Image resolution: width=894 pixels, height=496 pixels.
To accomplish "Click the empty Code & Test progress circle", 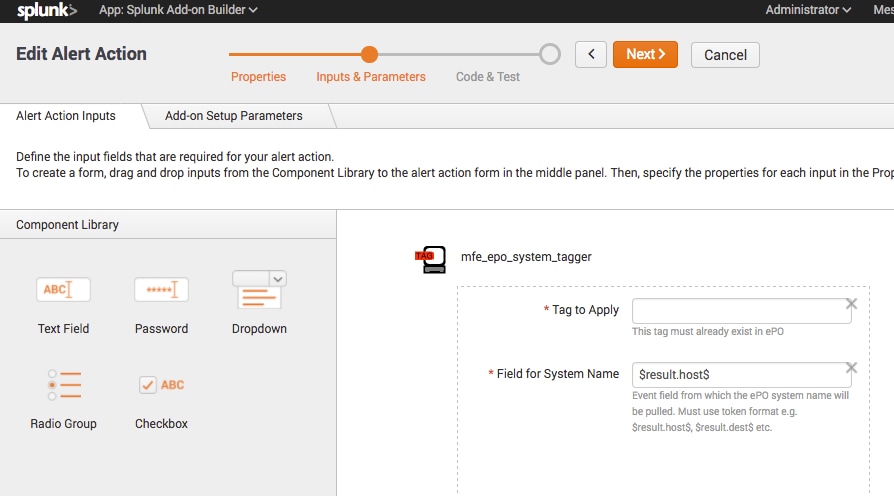I will 550,54.
